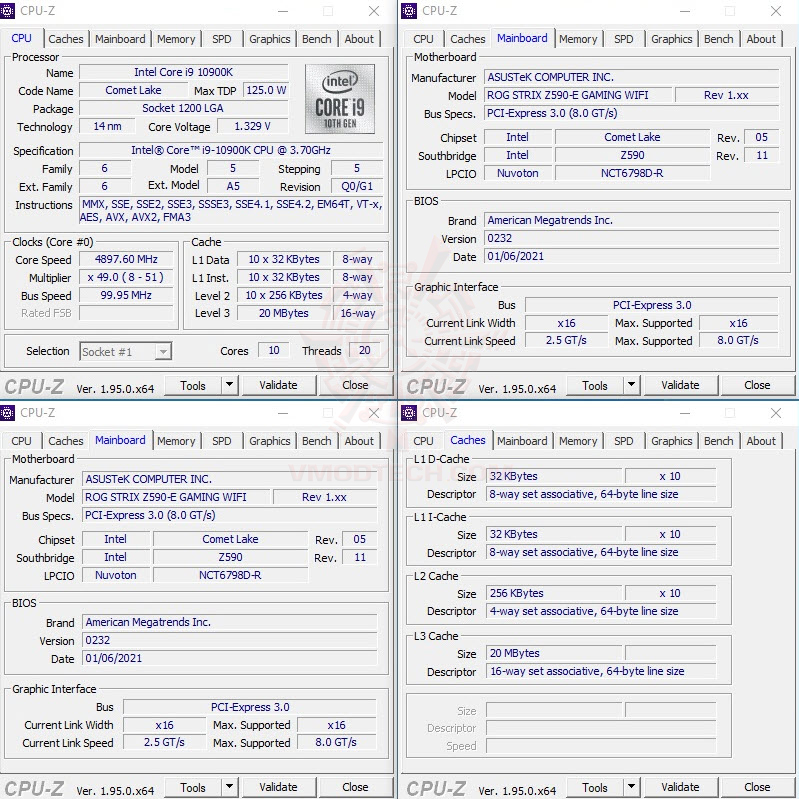Click the Level 3 cache value 20 MBytes in the CPU tab

click(283, 313)
